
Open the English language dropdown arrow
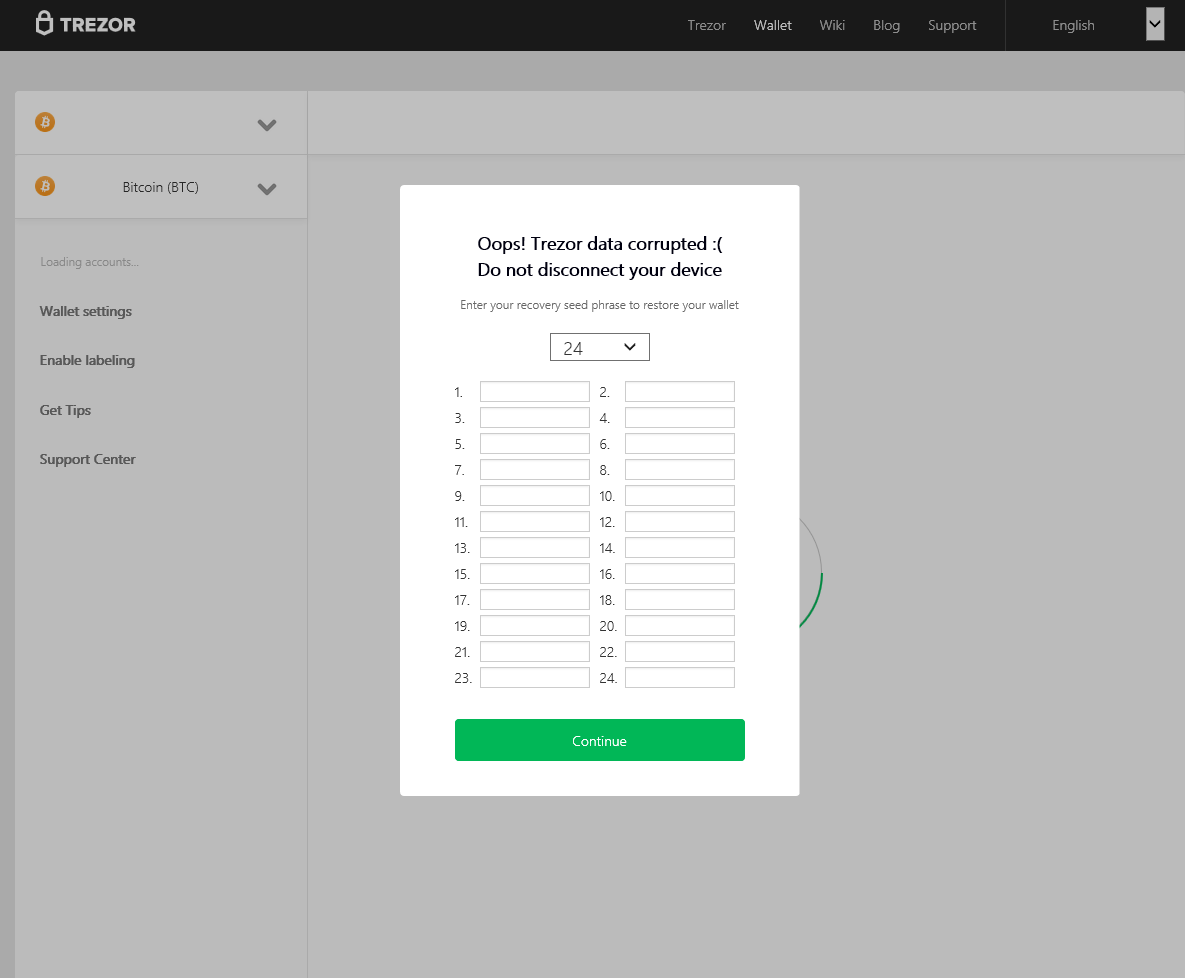1155,24
